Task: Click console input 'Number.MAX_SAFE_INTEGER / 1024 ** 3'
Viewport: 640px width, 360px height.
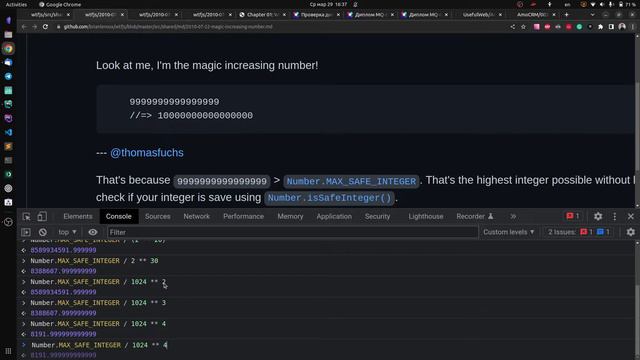Action: (x=98, y=303)
